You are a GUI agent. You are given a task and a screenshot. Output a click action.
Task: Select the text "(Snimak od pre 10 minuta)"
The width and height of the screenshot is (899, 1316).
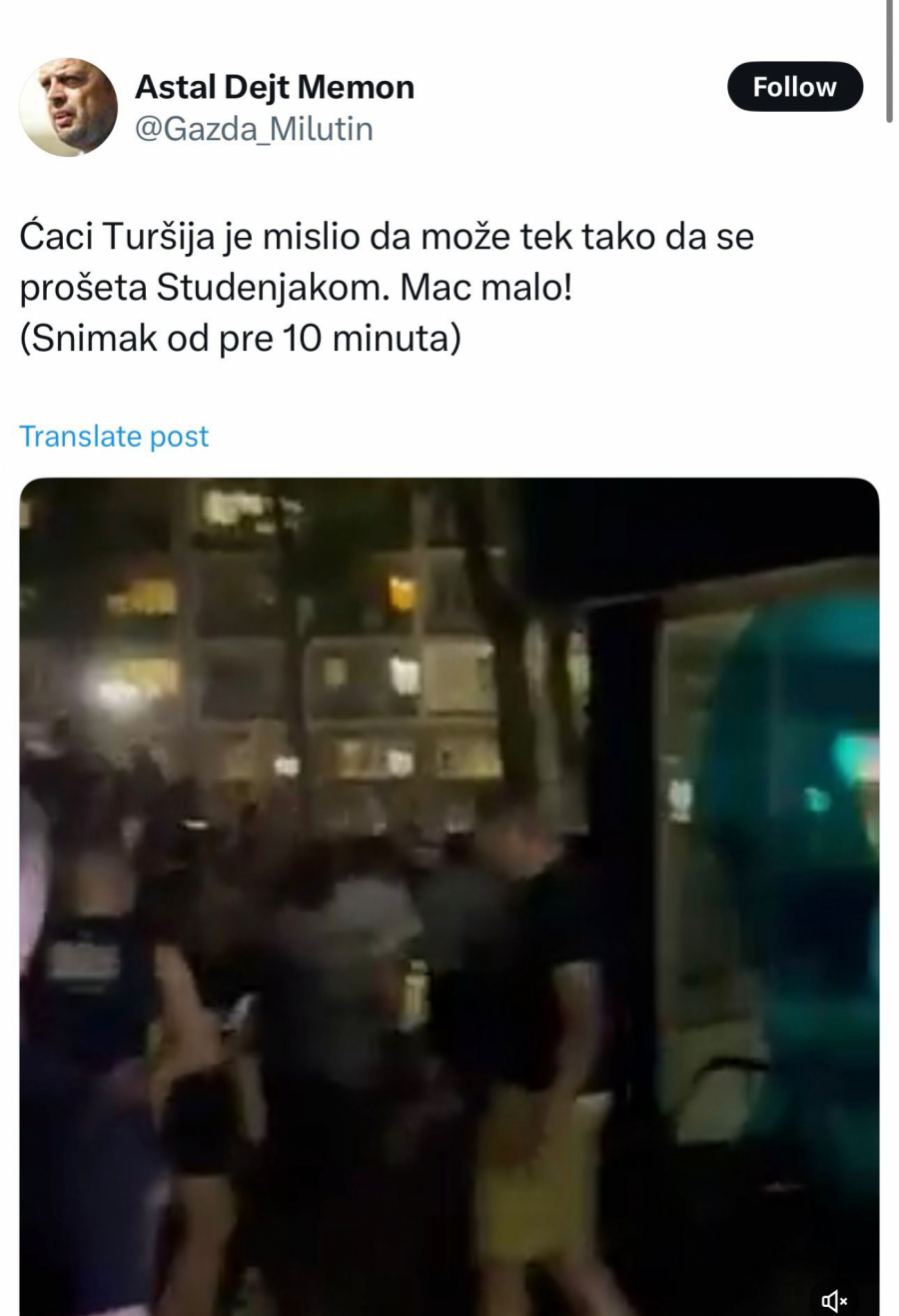pos(240,338)
